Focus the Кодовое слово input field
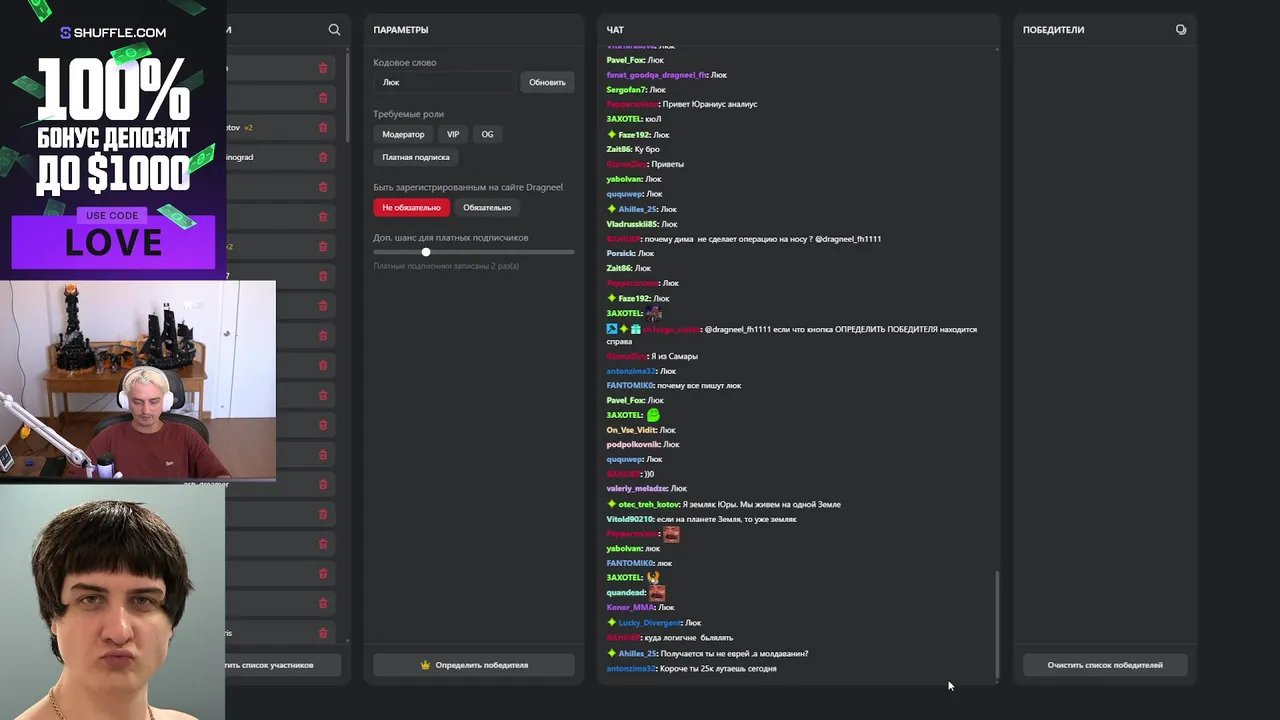 pyautogui.click(x=444, y=82)
